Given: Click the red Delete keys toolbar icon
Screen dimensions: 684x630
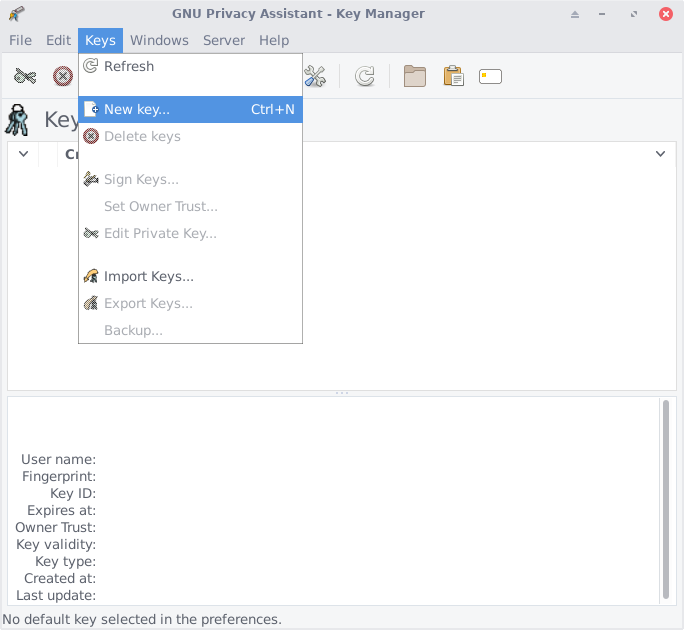Looking at the screenshot, I should tap(63, 76).
